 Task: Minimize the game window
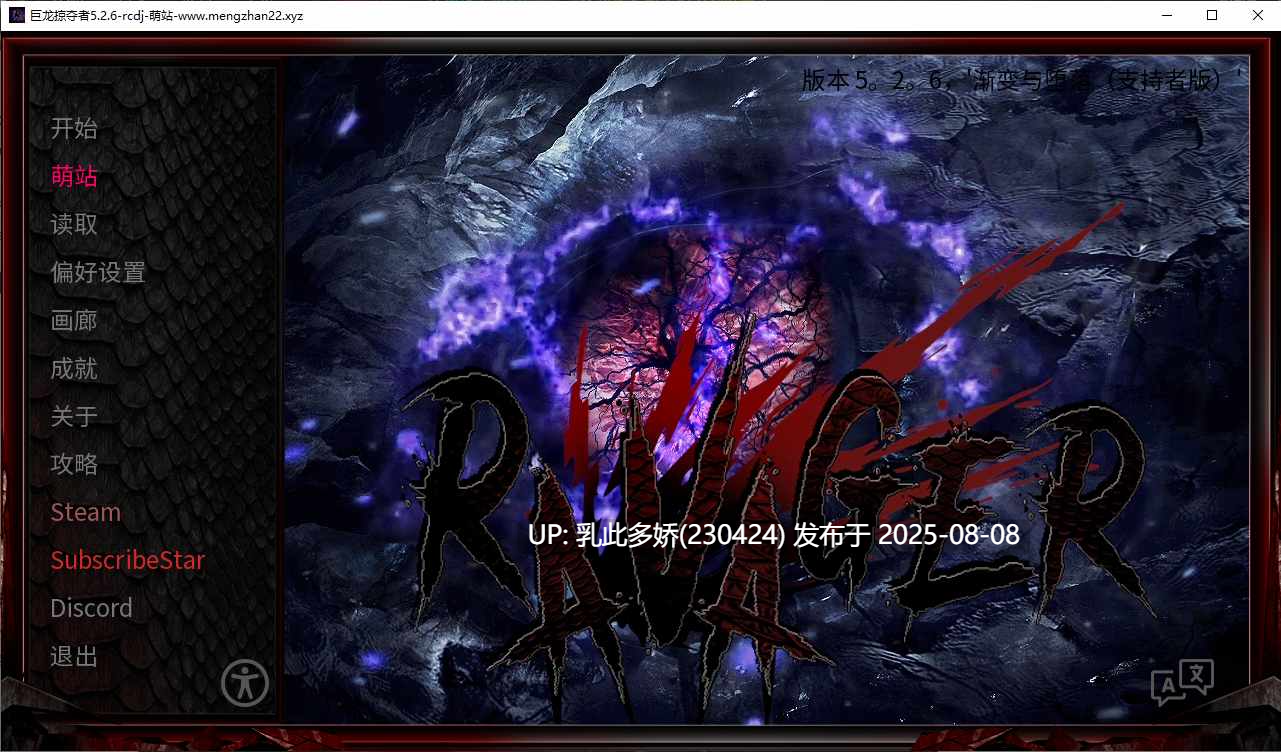tap(1166, 16)
